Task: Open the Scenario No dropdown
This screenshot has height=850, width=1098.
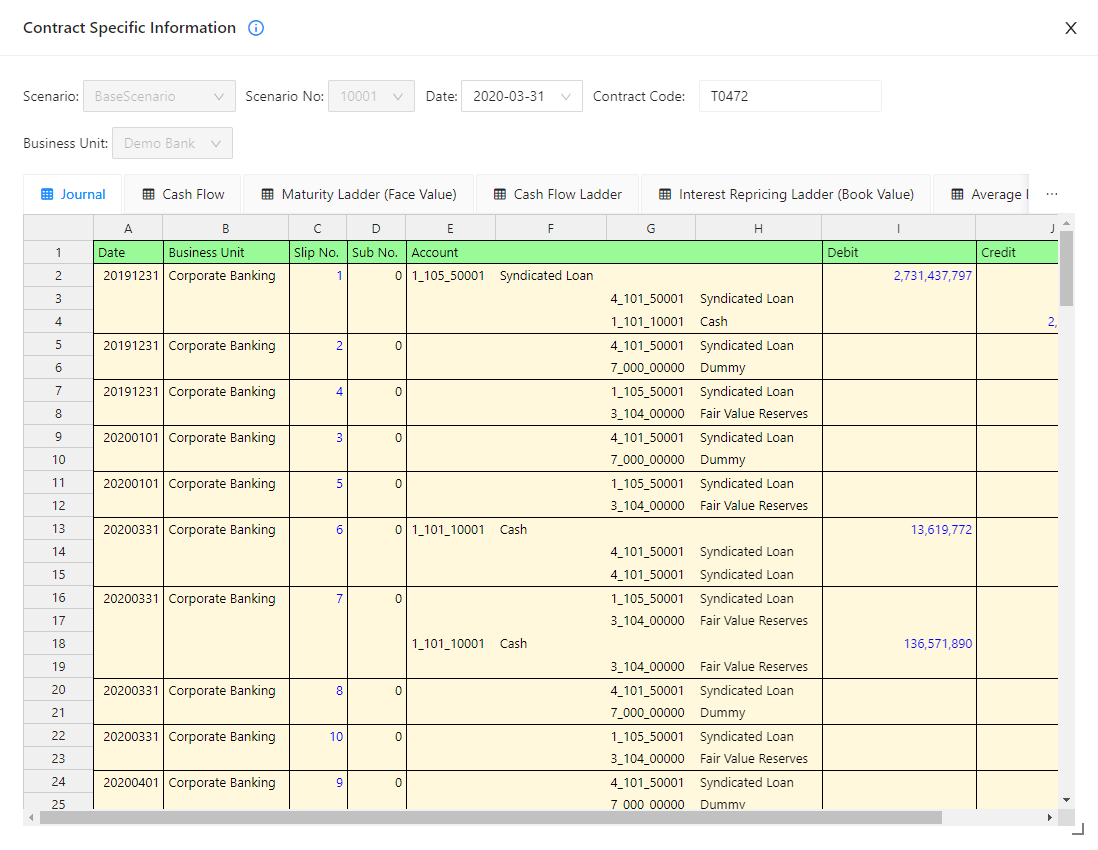Action: 371,97
